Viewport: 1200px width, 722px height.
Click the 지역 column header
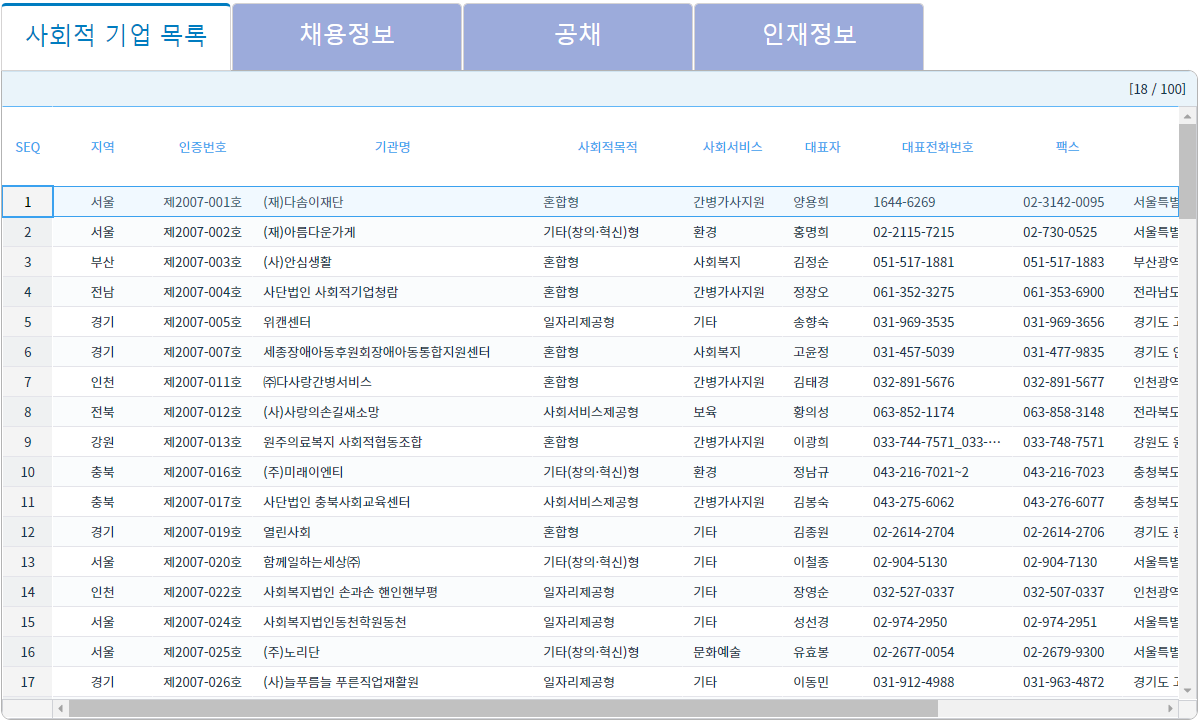click(103, 147)
